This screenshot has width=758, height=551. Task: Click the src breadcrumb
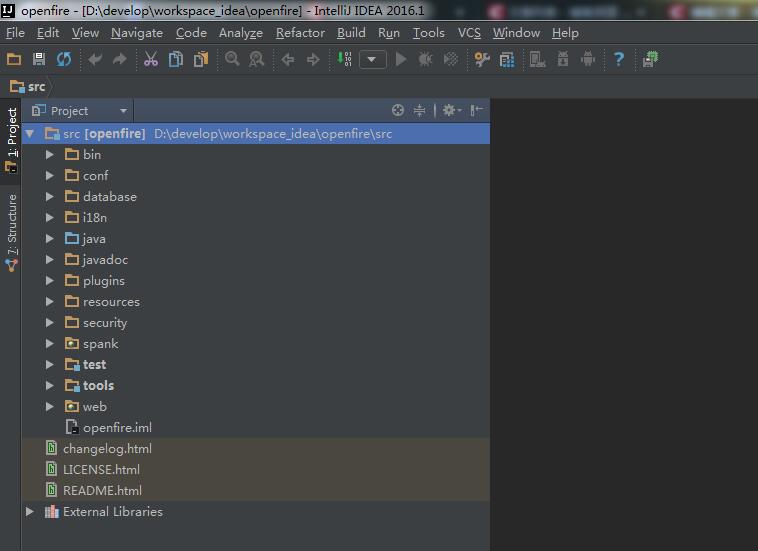tap(28, 87)
